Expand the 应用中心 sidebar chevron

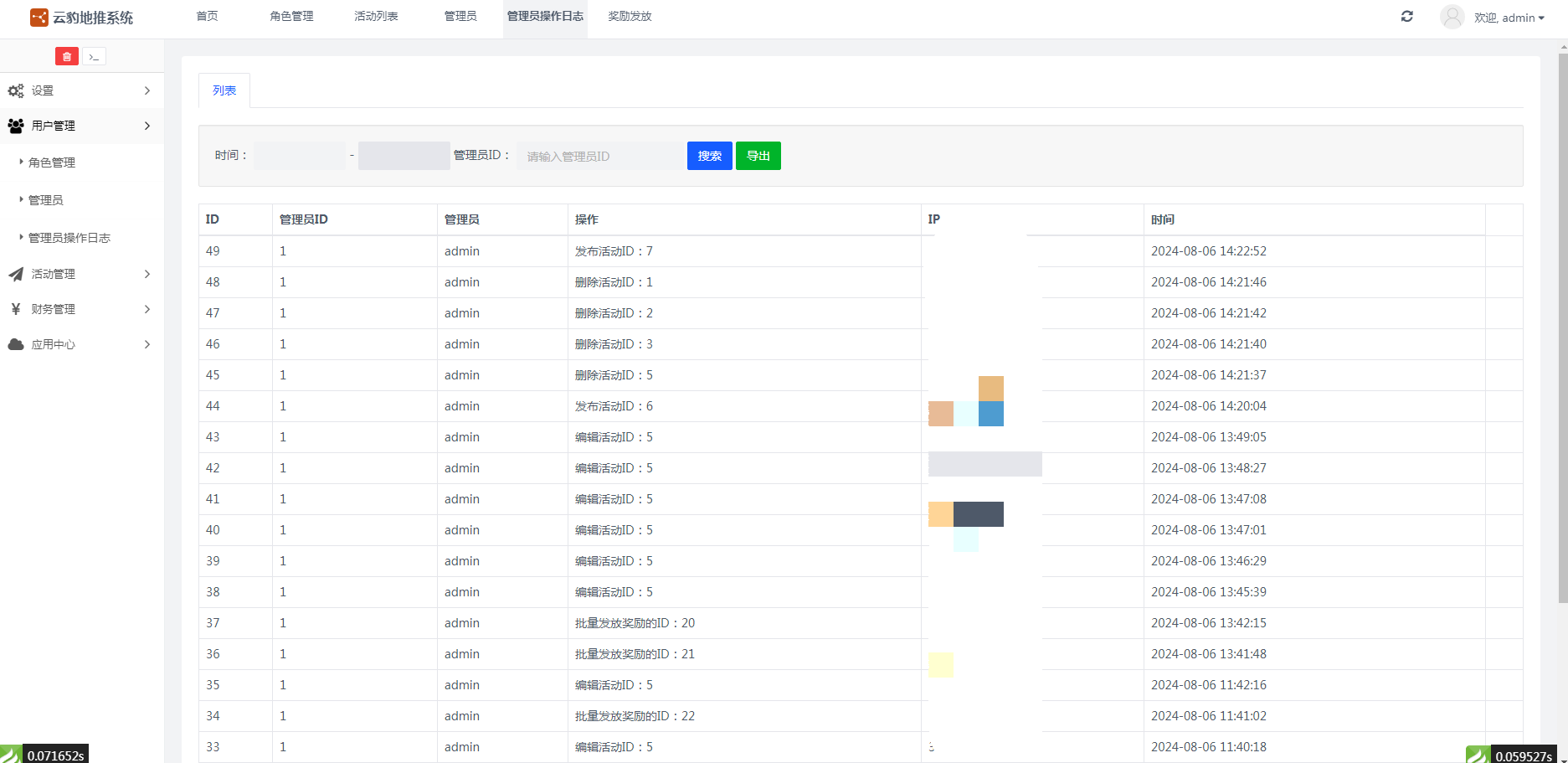tap(147, 344)
